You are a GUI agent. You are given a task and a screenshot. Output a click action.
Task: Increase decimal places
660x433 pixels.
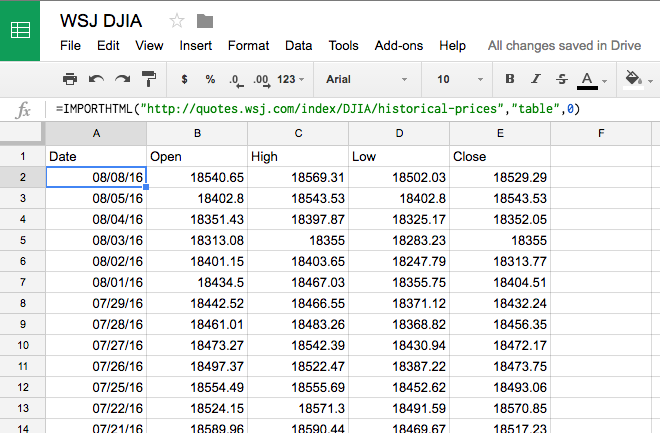[x=262, y=79]
